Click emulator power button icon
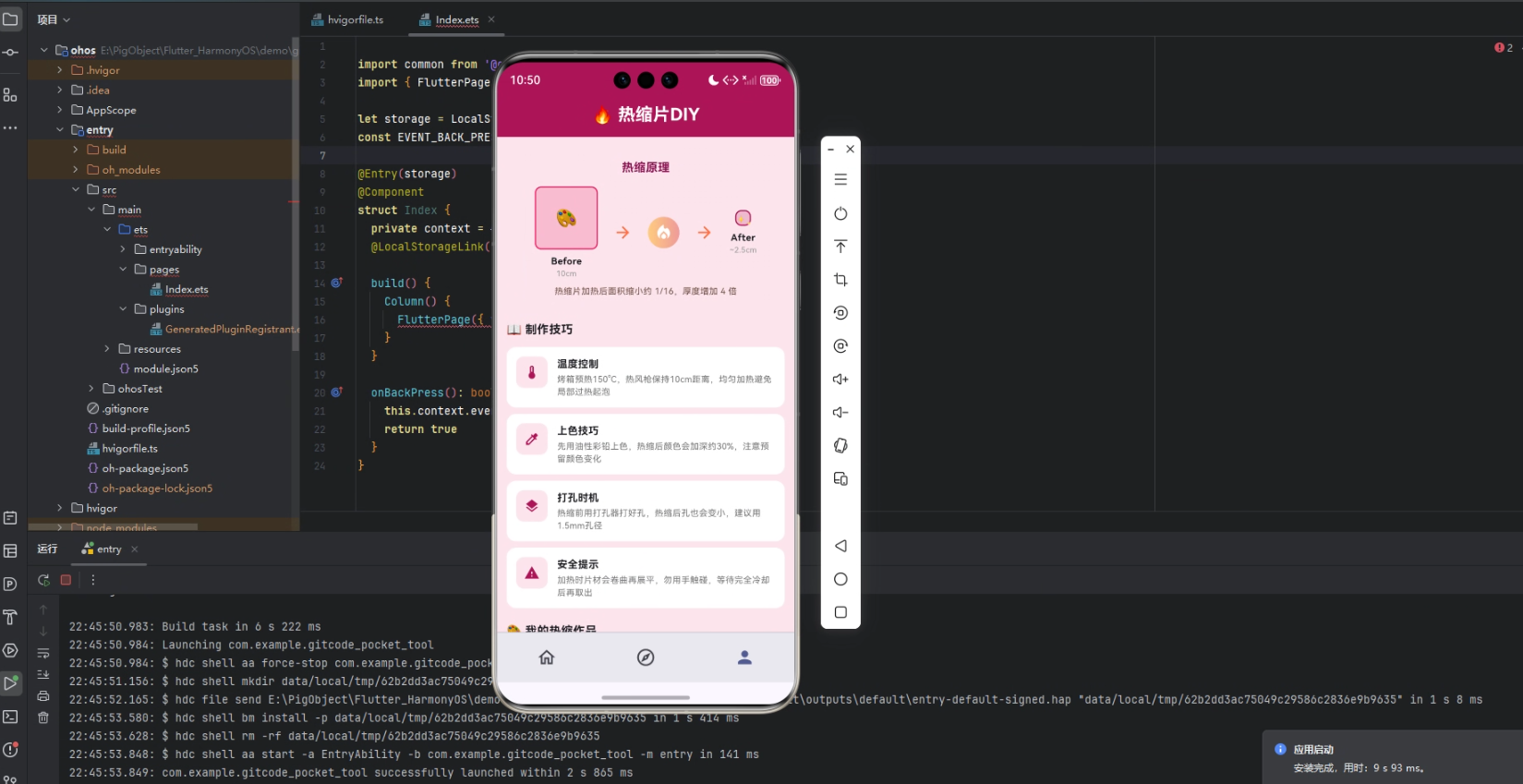Screen dimensions: 1523x784 (840, 213)
